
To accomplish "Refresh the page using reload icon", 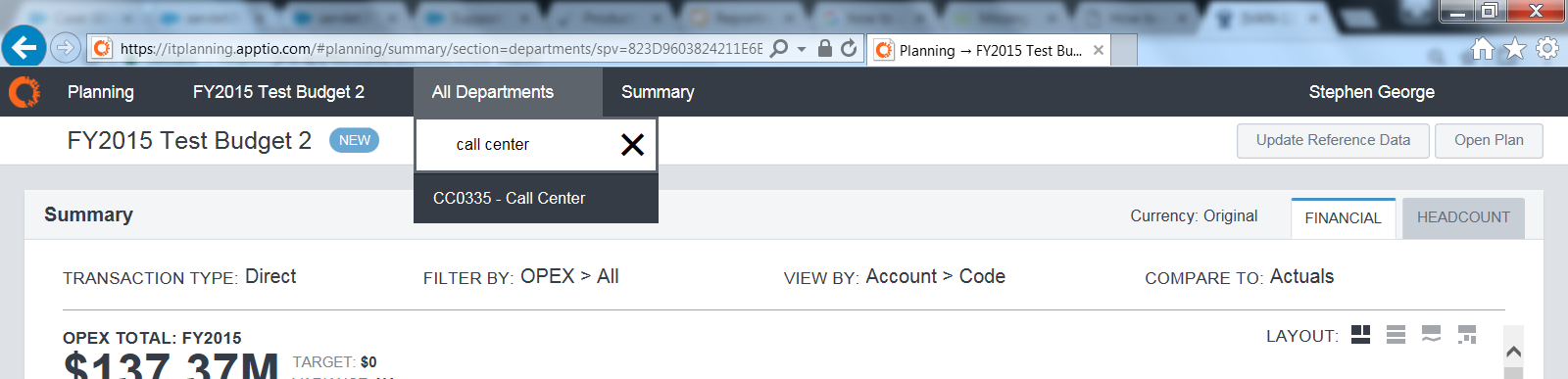I will pos(849,48).
